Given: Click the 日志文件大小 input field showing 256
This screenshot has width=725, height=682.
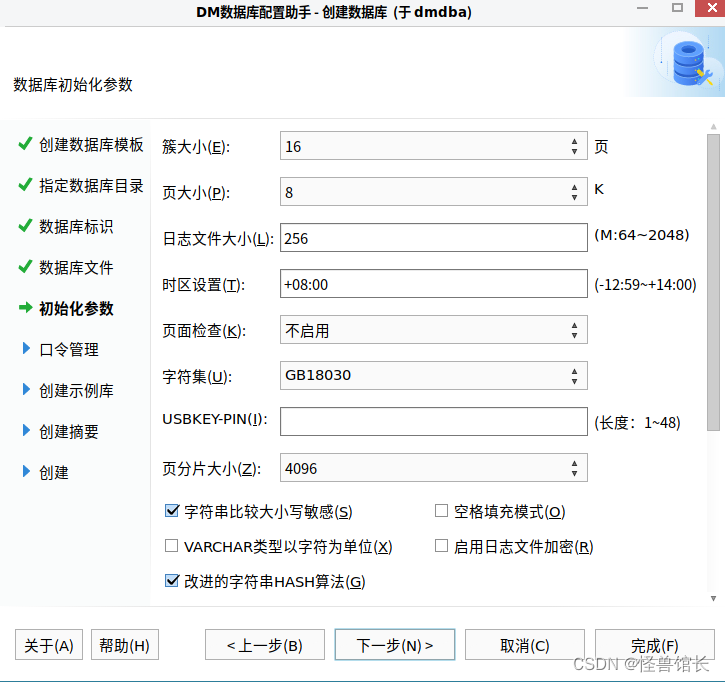Looking at the screenshot, I should (x=434, y=238).
